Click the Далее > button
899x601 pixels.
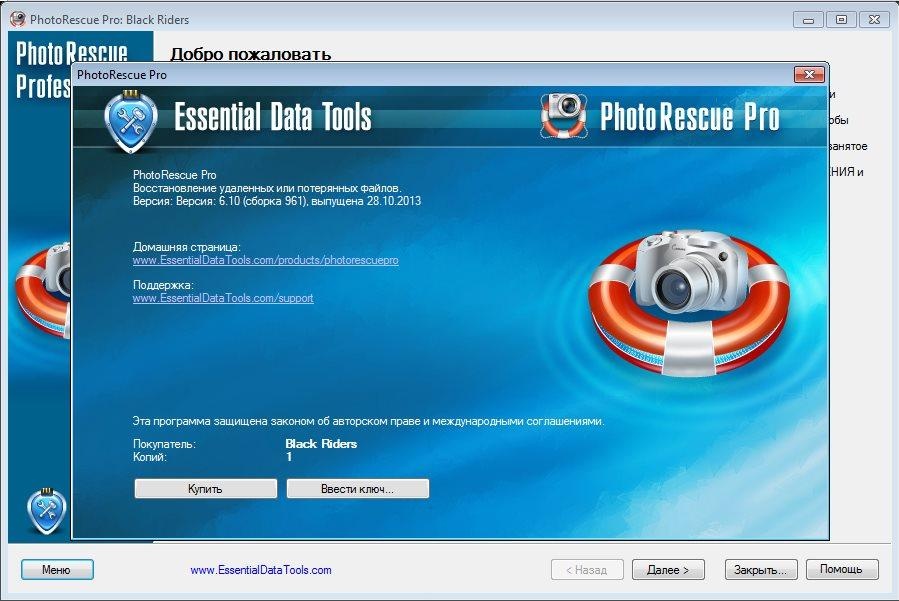[668, 569]
